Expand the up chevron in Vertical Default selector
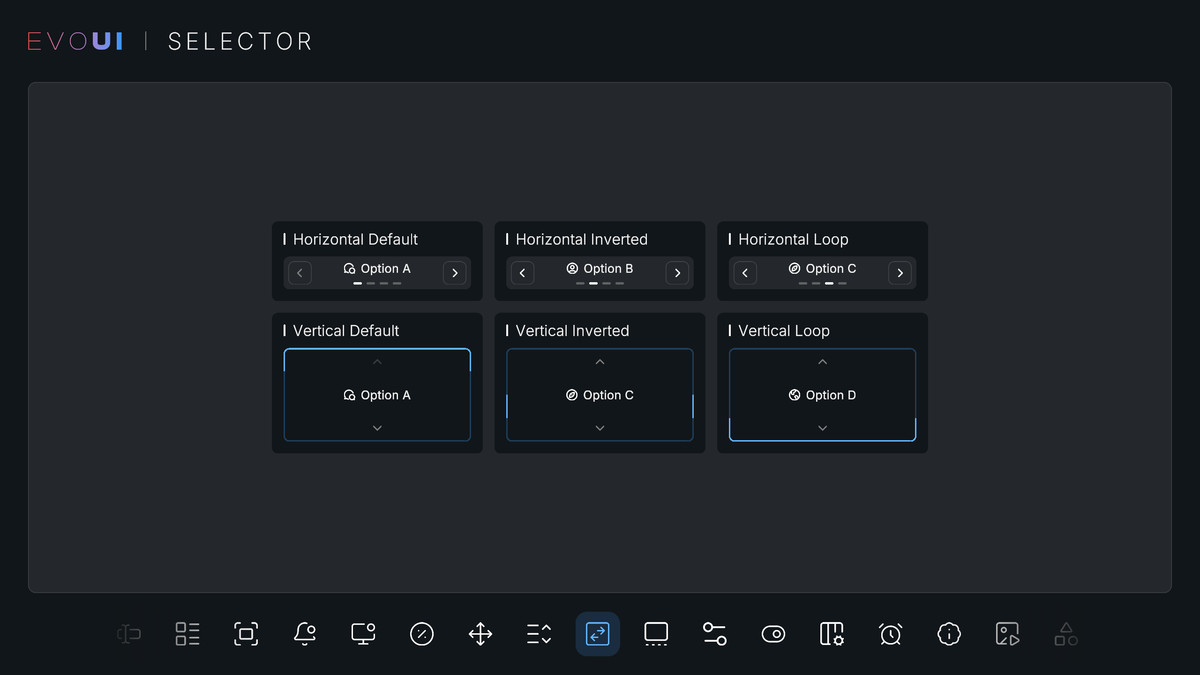The height and width of the screenshot is (675, 1200). pos(377,361)
